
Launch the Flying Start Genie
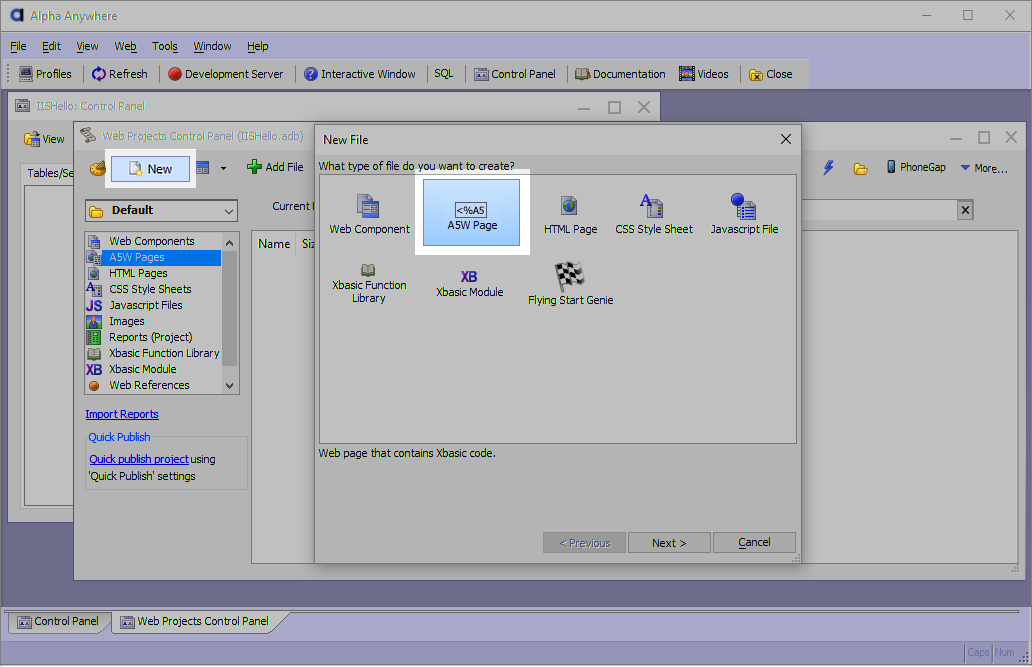[x=570, y=284]
